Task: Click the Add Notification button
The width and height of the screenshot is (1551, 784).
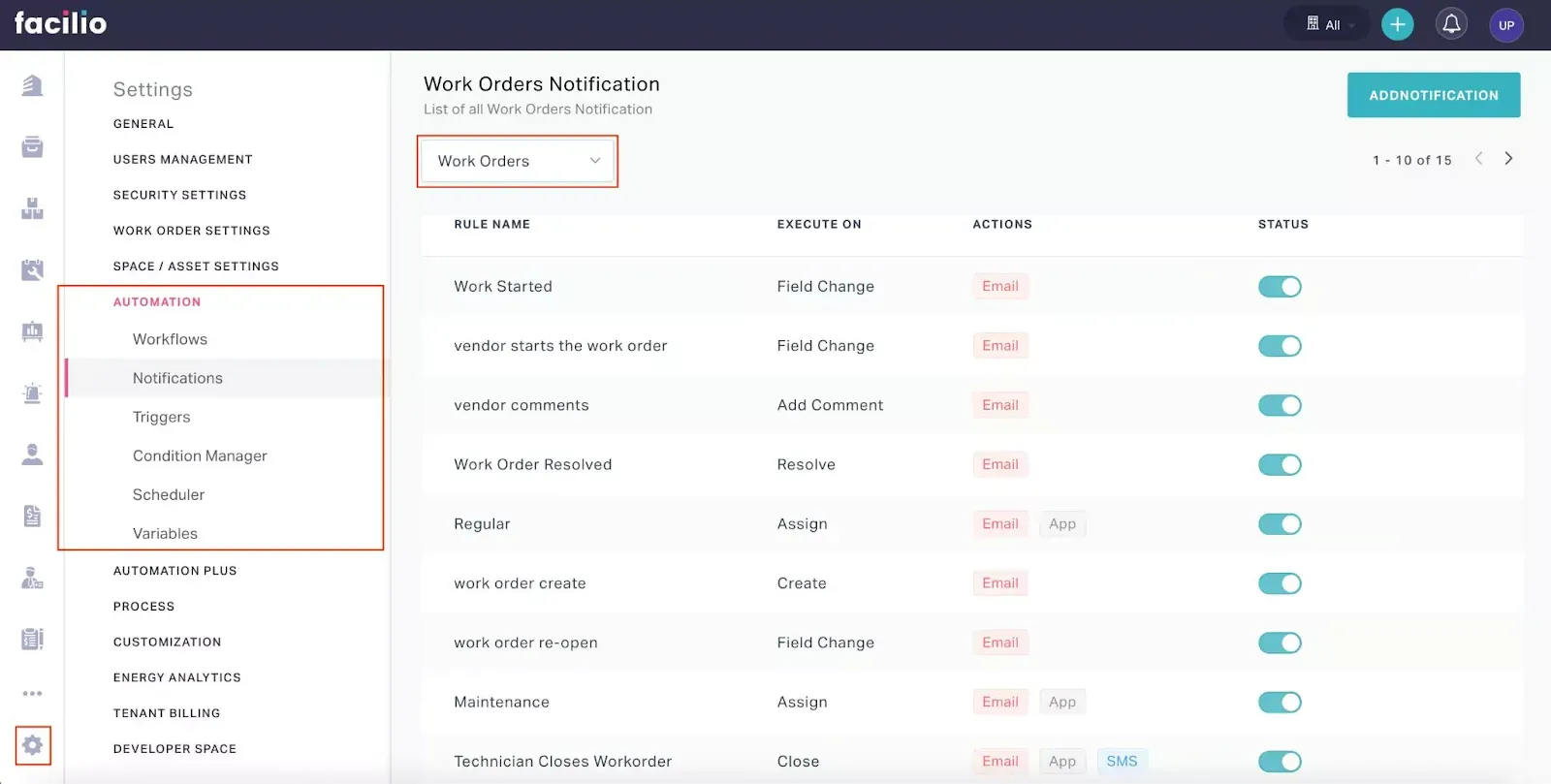Action: click(x=1433, y=95)
